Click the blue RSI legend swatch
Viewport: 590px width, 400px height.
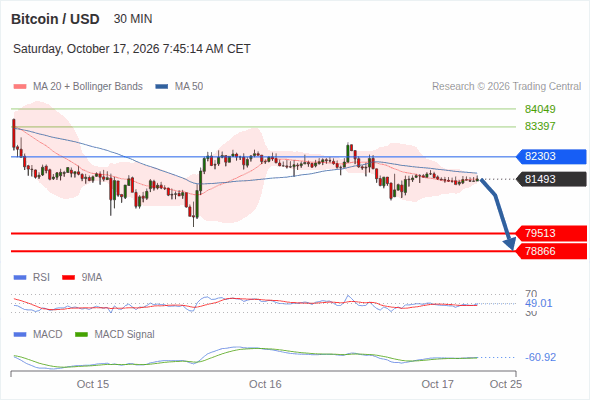[20, 278]
